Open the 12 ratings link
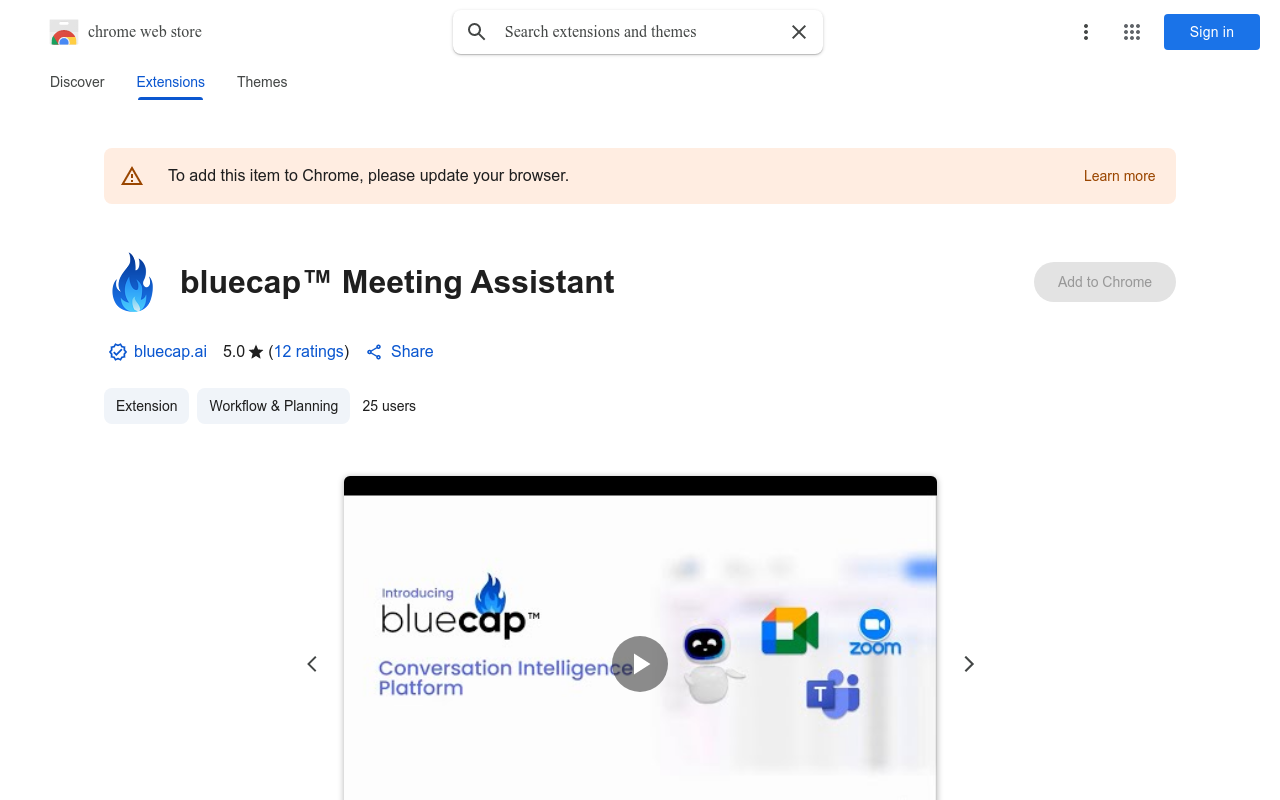The image size is (1280, 800). click(309, 352)
